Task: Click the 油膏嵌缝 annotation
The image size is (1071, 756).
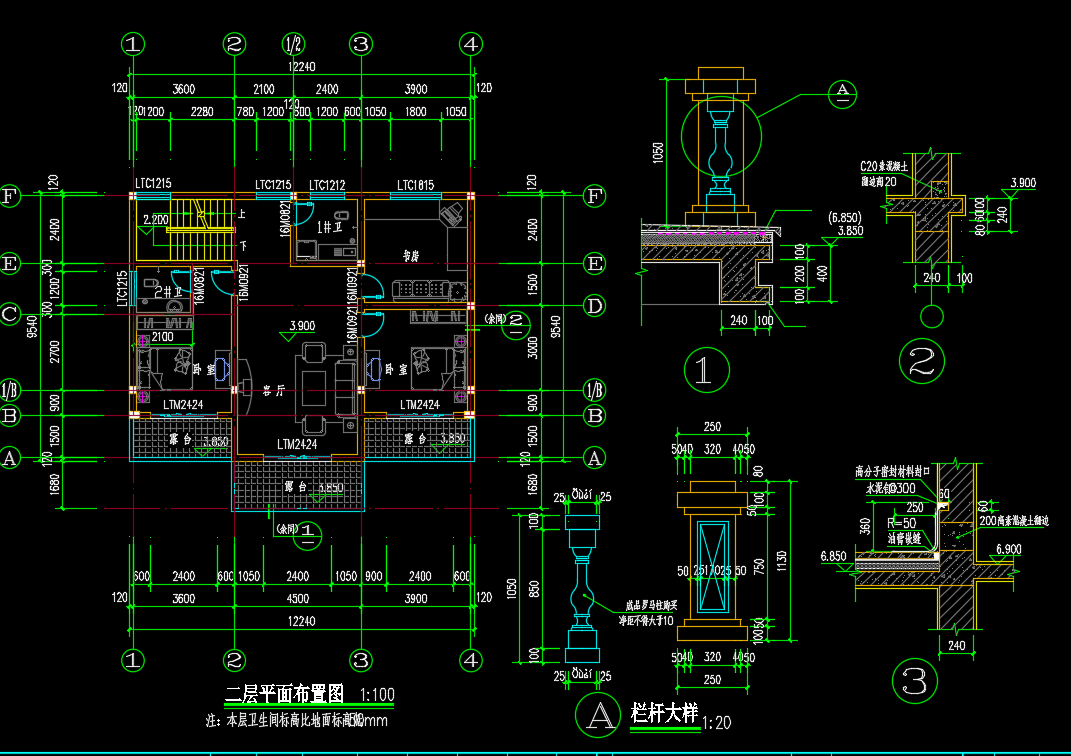Action: coord(904,538)
